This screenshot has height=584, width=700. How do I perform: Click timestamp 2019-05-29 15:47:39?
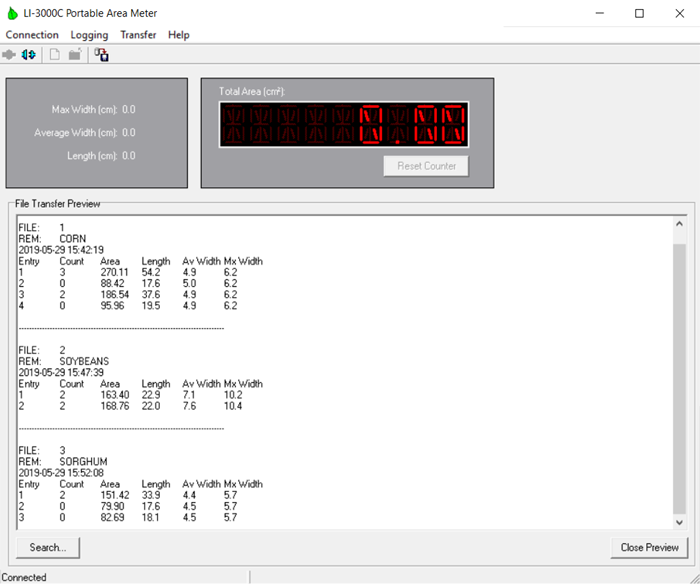tap(61, 372)
